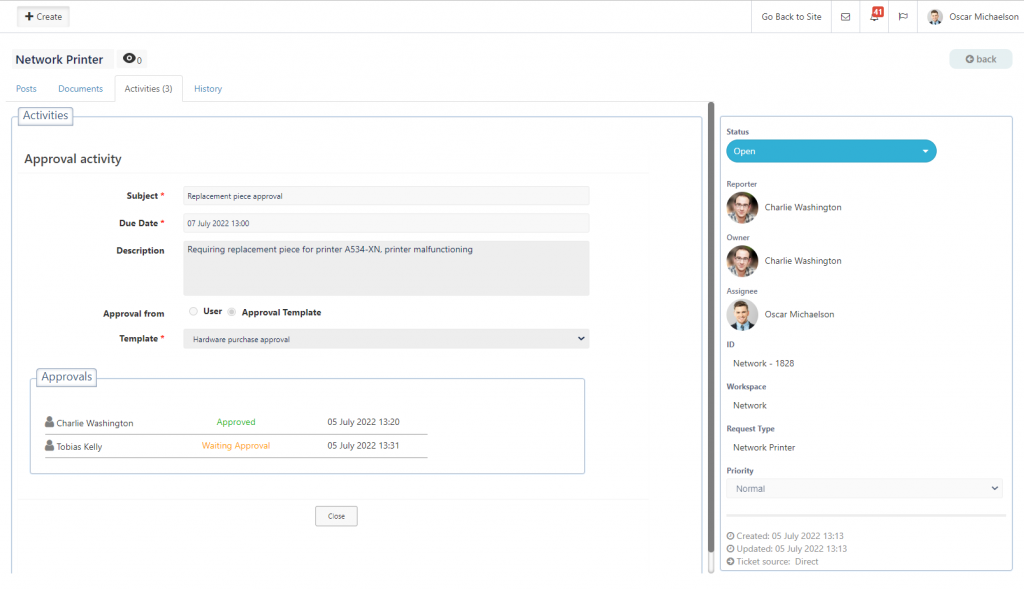Click the Waiting Approval status text
The image size is (1024, 590).
click(x=236, y=446)
